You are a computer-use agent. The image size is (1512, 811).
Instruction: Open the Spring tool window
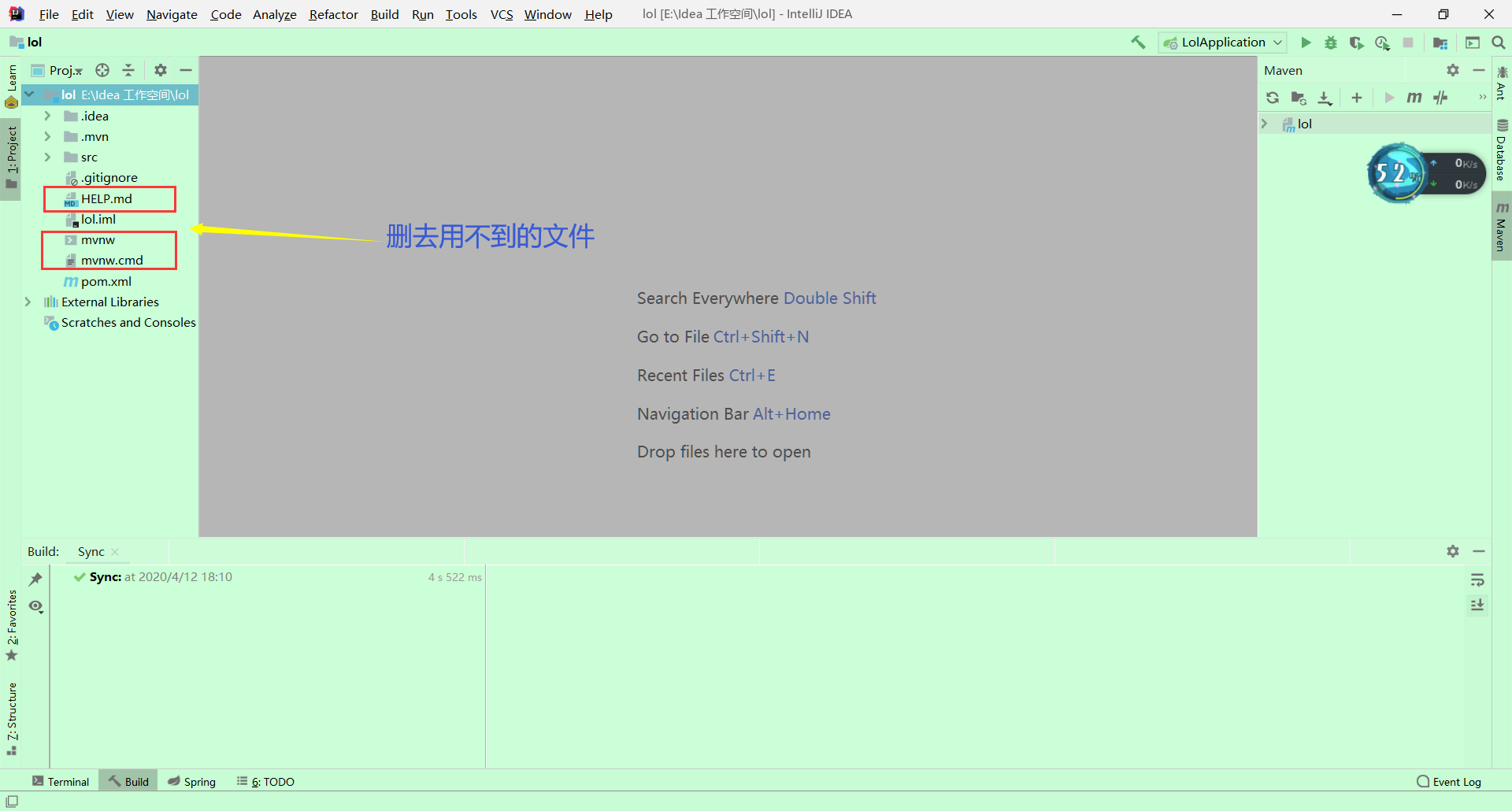(191, 781)
